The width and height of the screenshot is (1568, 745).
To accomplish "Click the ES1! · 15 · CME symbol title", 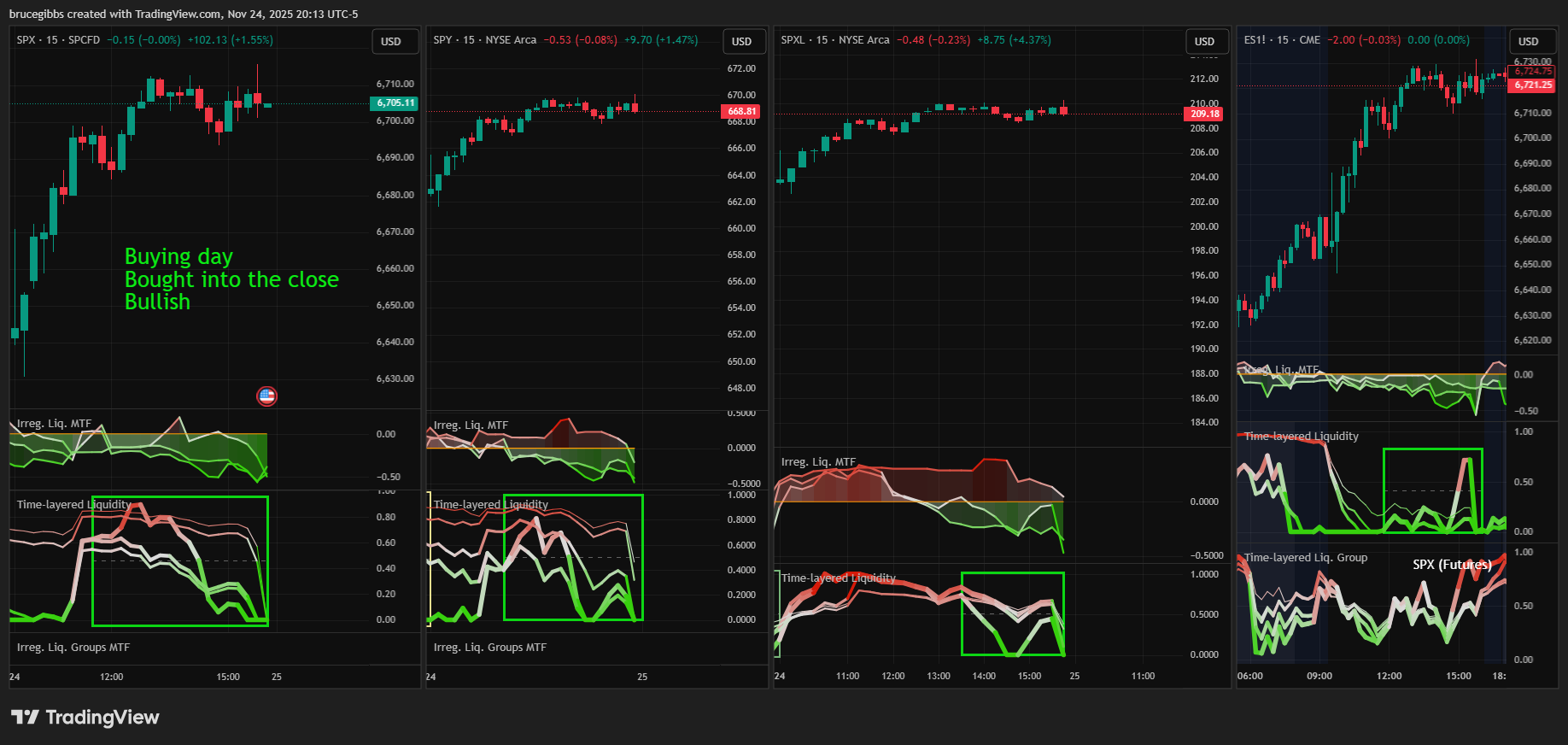I will click(1281, 40).
